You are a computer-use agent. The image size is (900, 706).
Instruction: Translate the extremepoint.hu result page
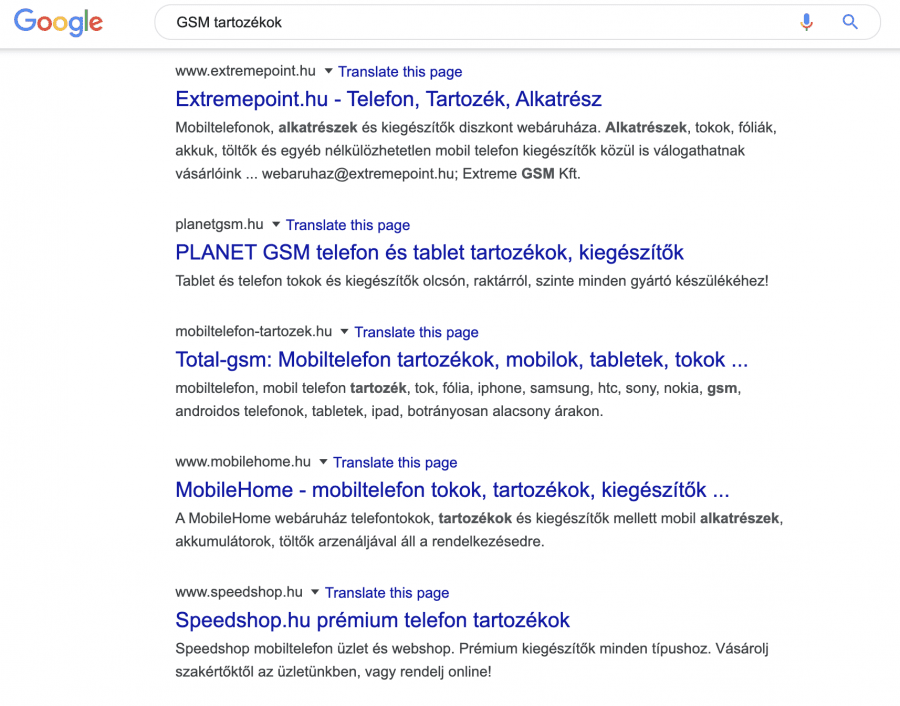coord(400,72)
